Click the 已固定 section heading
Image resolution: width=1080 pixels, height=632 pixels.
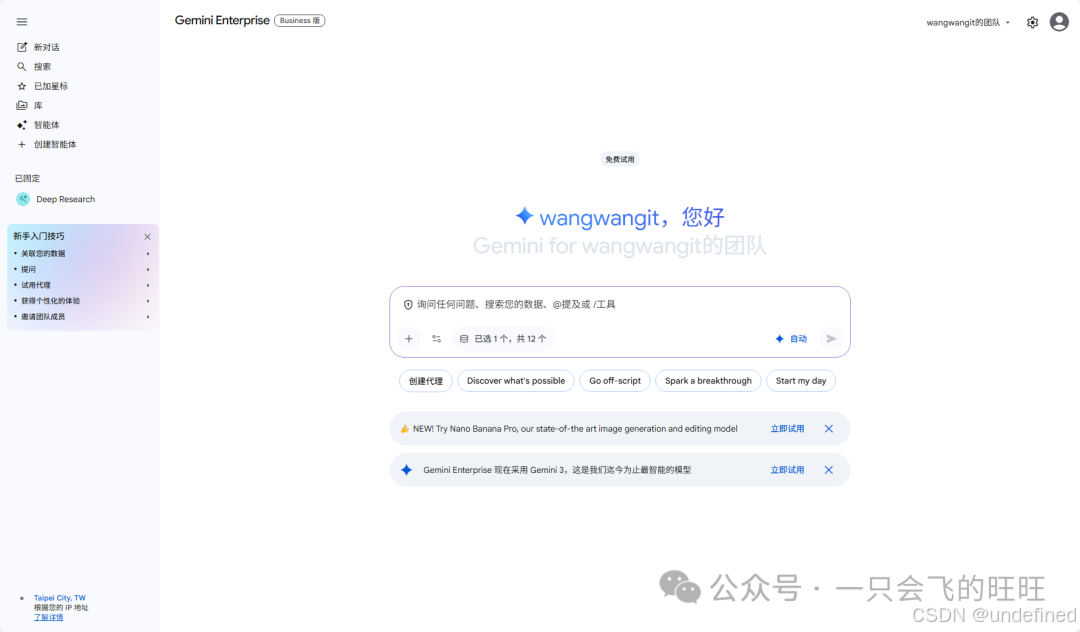click(x=28, y=178)
